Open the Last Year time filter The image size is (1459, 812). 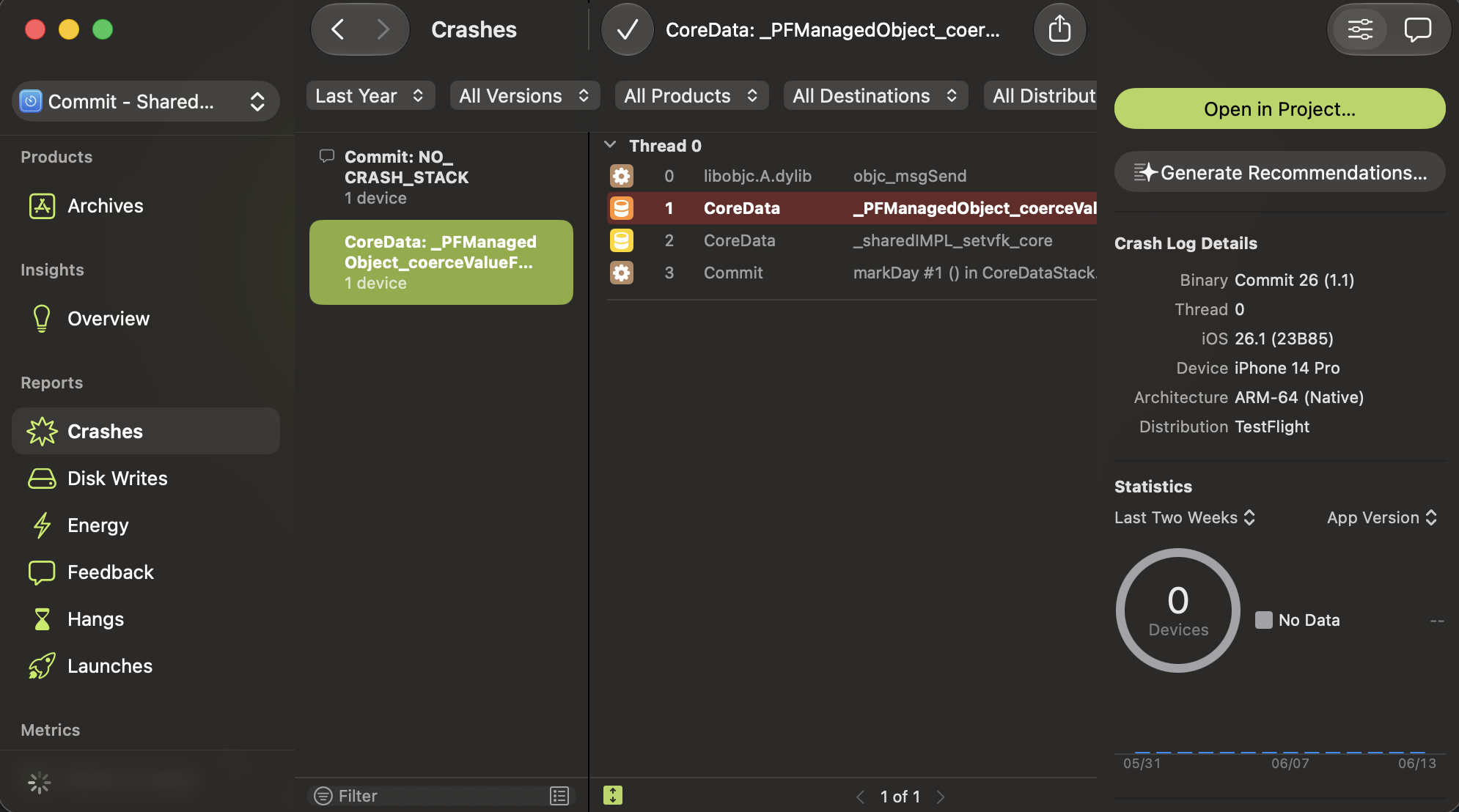[370, 95]
